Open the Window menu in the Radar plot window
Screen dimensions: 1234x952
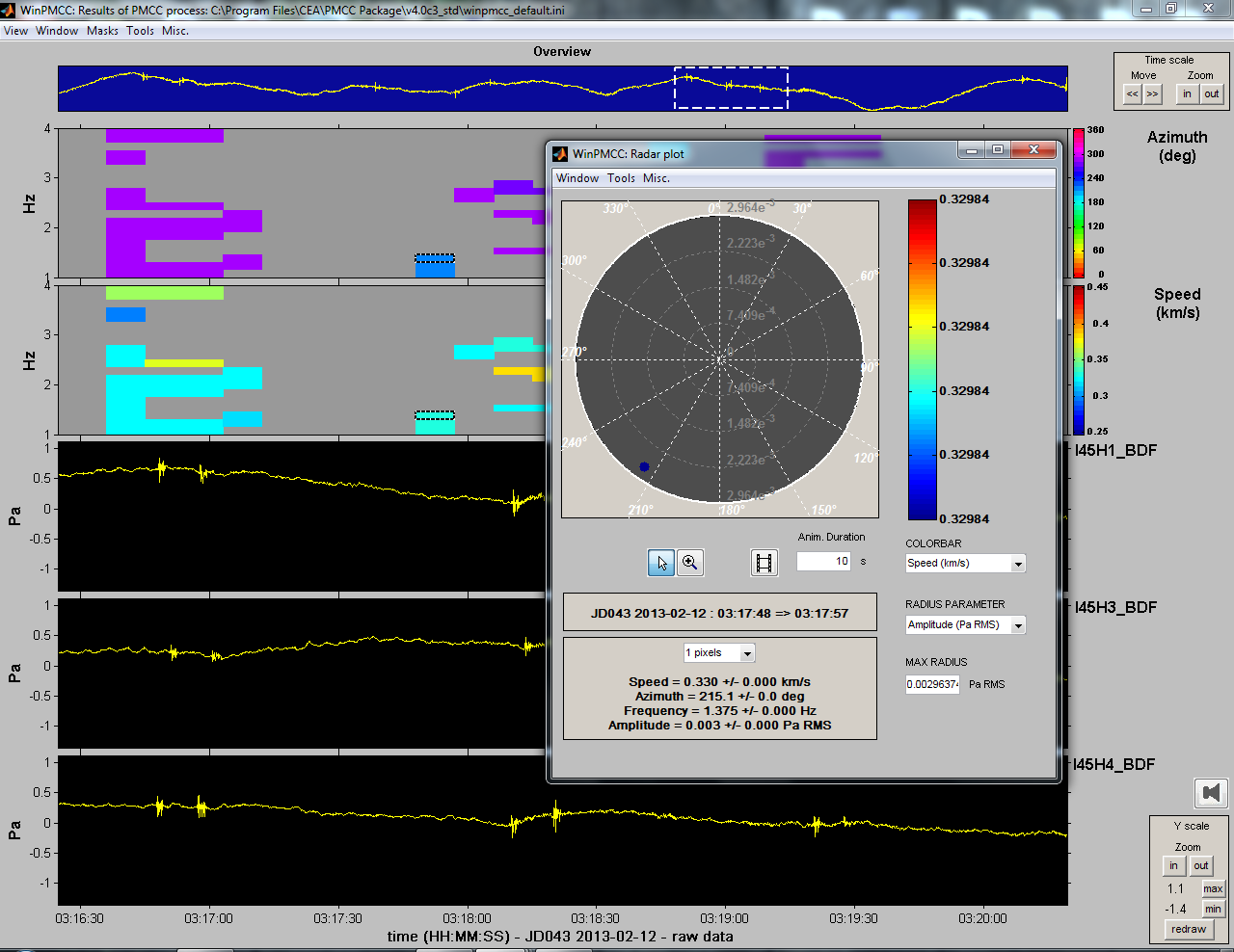(577, 178)
